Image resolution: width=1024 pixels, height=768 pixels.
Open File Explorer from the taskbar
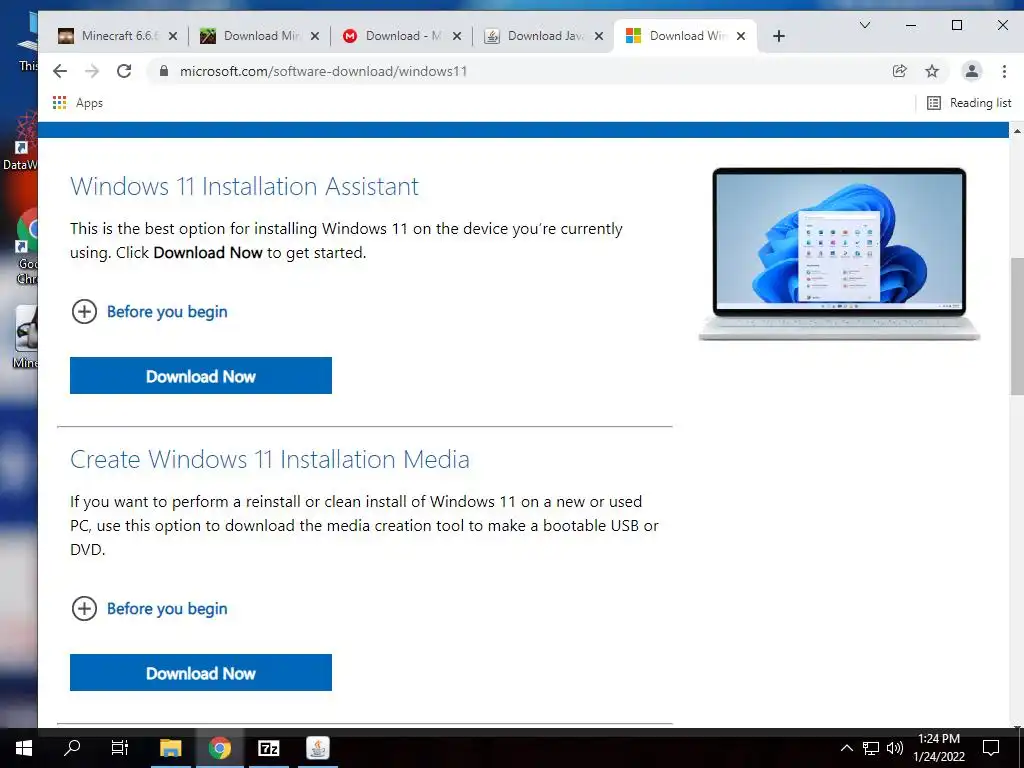(x=170, y=748)
